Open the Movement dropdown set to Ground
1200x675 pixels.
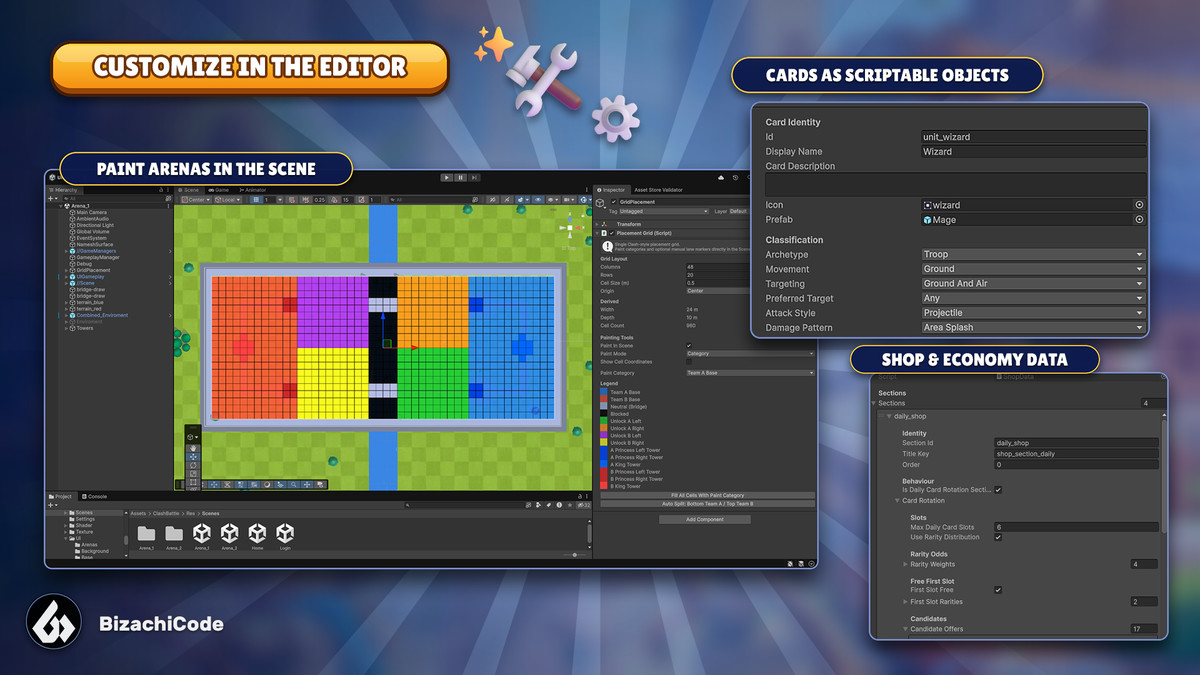pyautogui.click(x=1034, y=269)
